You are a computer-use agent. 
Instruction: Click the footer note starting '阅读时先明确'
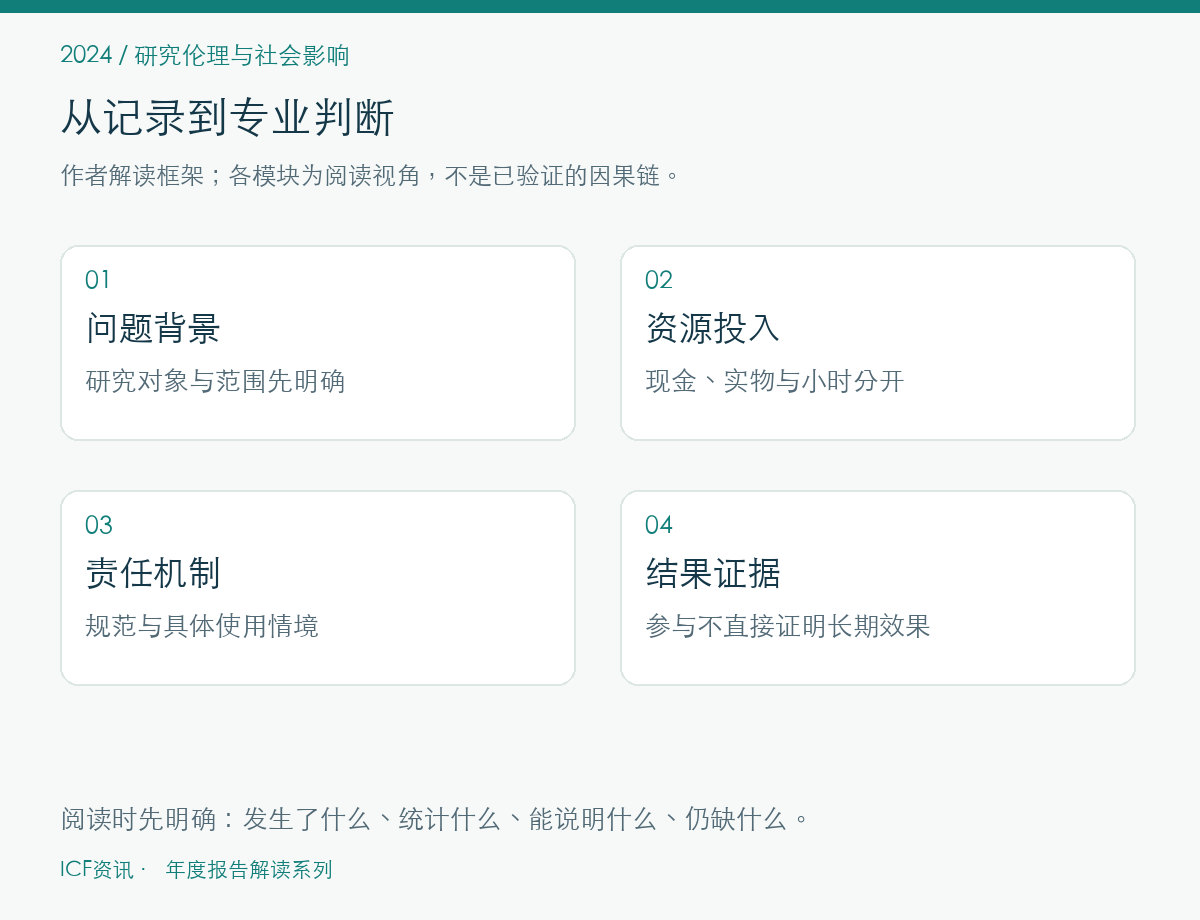tap(435, 819)
